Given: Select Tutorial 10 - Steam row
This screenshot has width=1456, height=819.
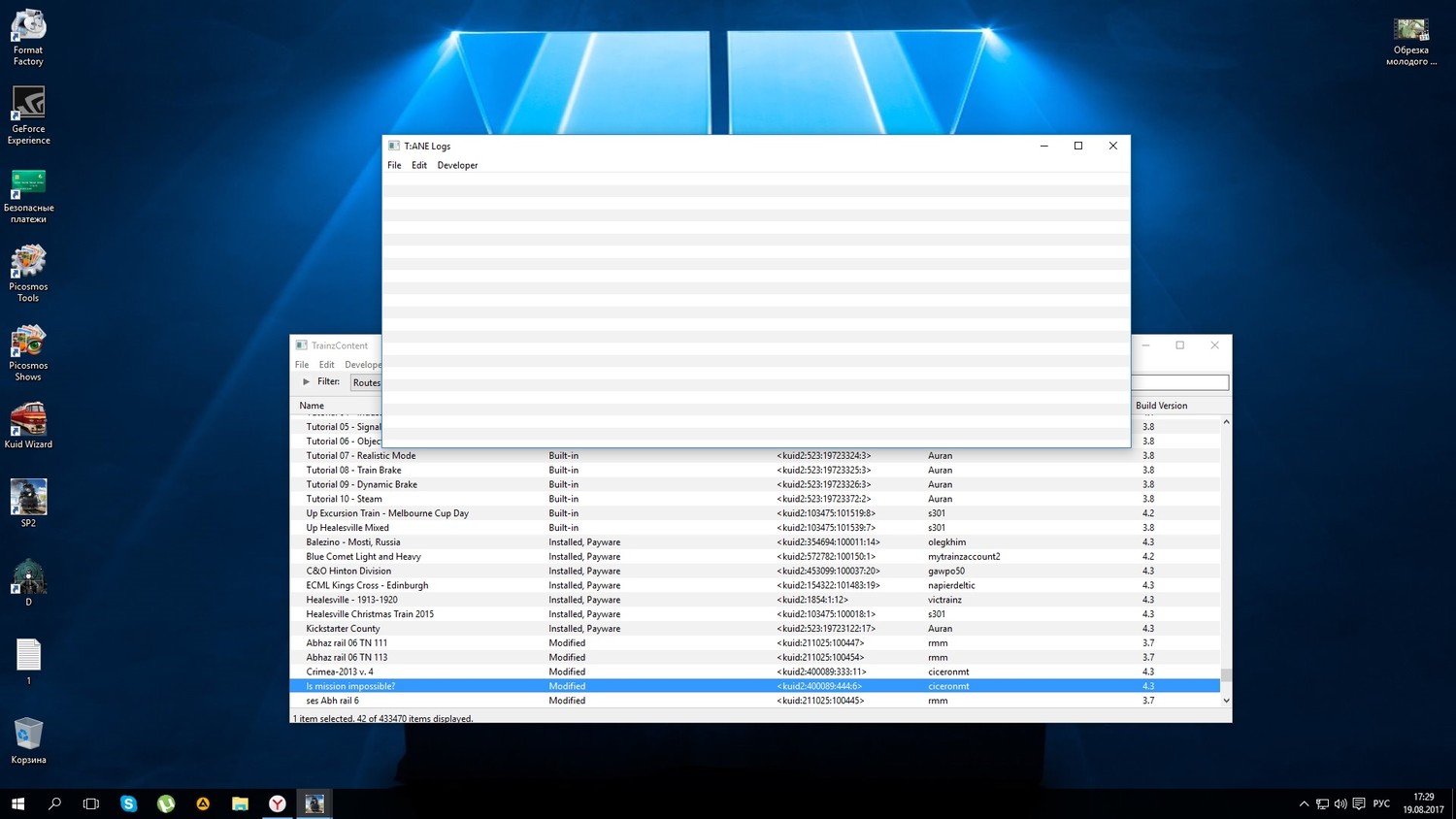Looking at the screenshot, I should coord(755,499).
